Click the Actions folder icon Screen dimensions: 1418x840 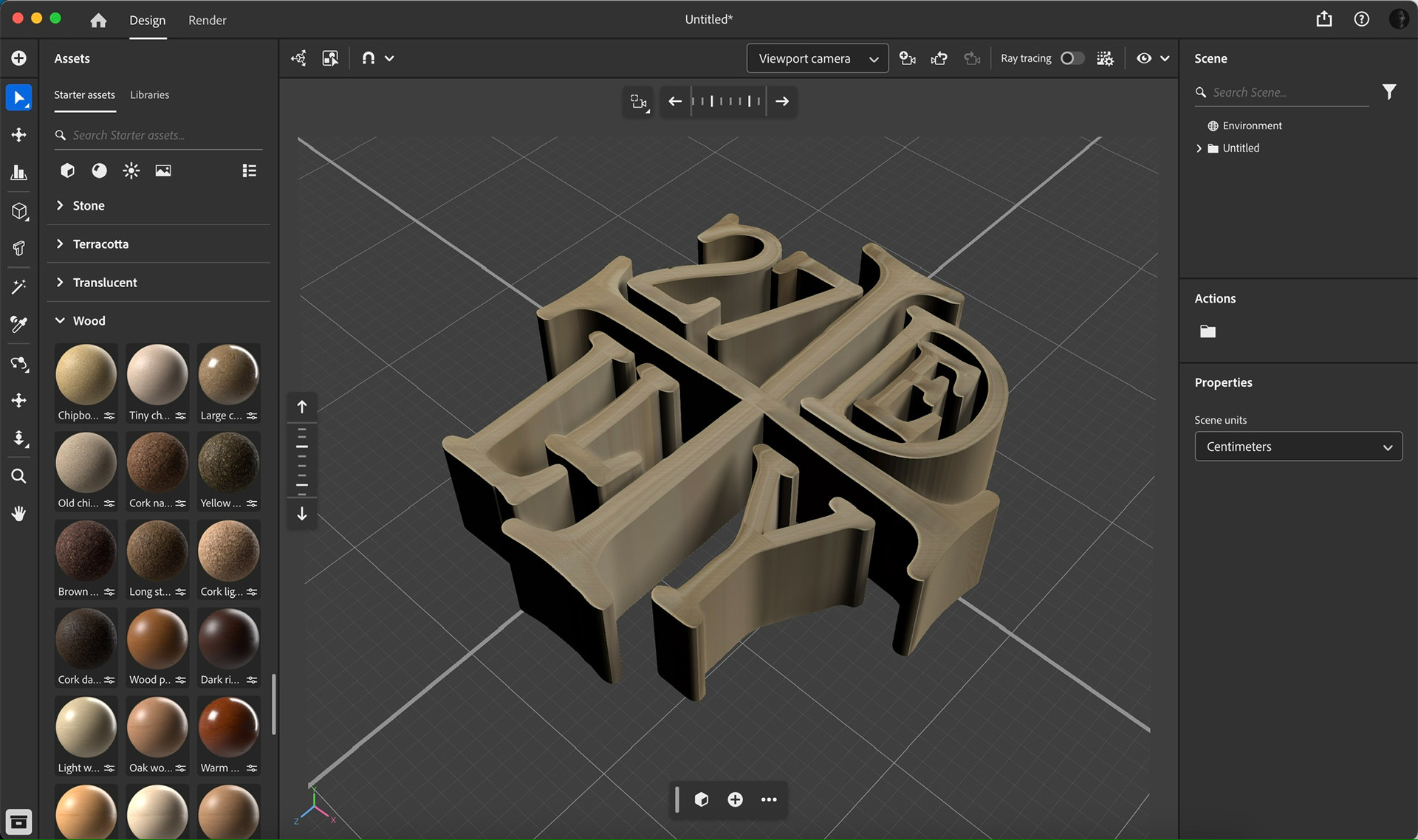(1208, 331)
